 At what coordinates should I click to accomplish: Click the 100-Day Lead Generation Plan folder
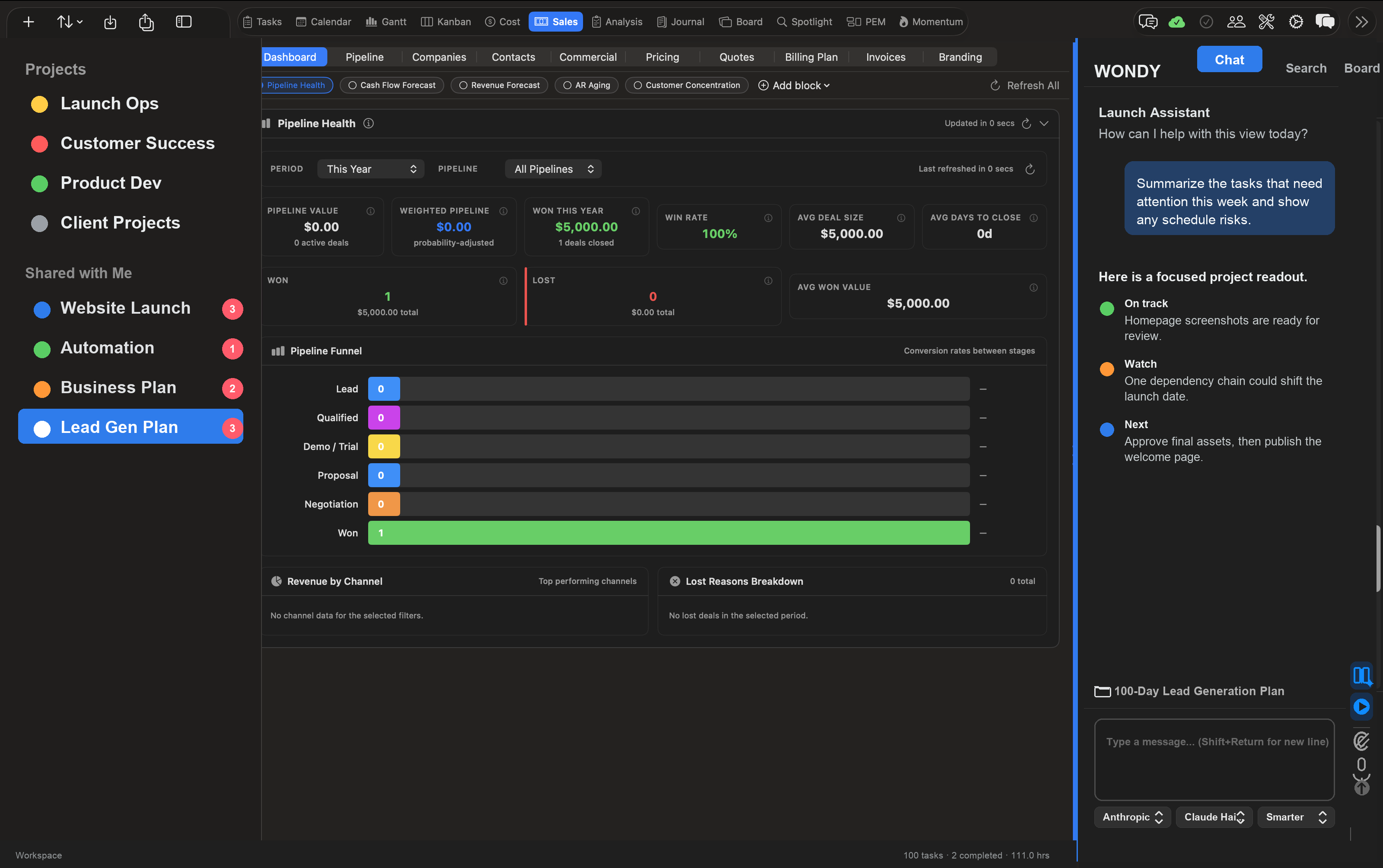pos(1189,691)
